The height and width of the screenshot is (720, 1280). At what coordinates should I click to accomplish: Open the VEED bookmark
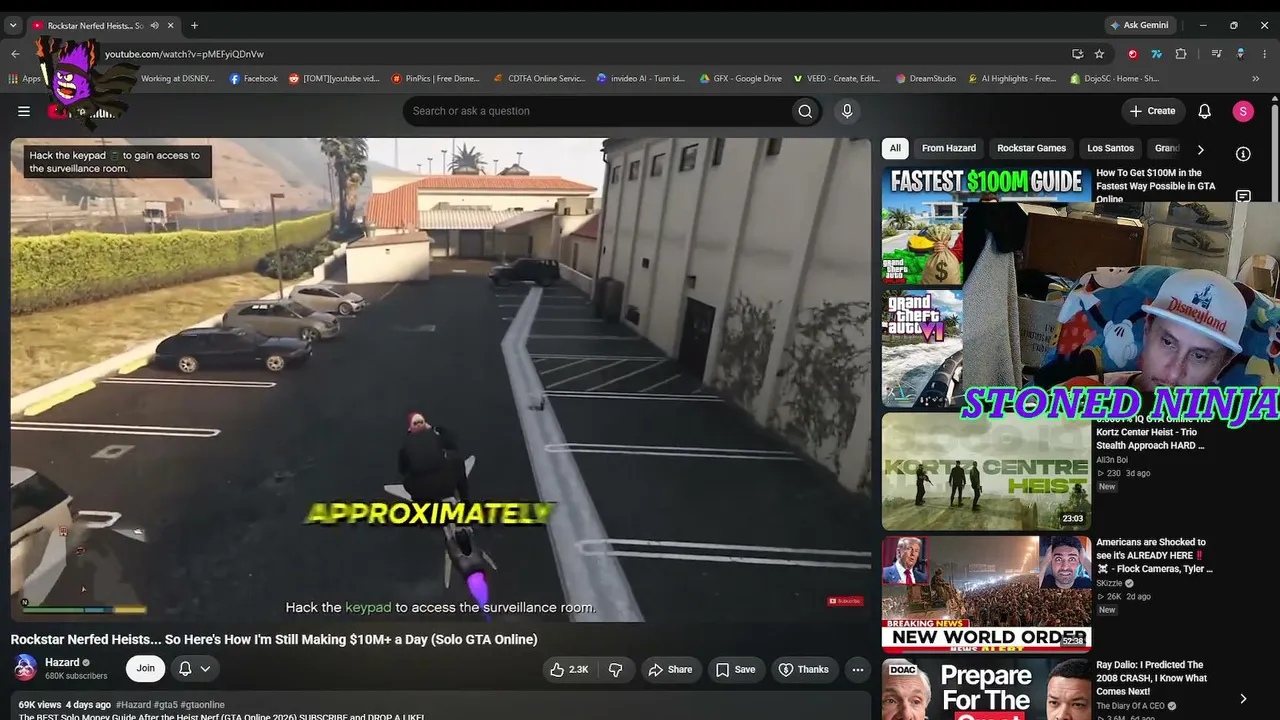pos(837,78)
